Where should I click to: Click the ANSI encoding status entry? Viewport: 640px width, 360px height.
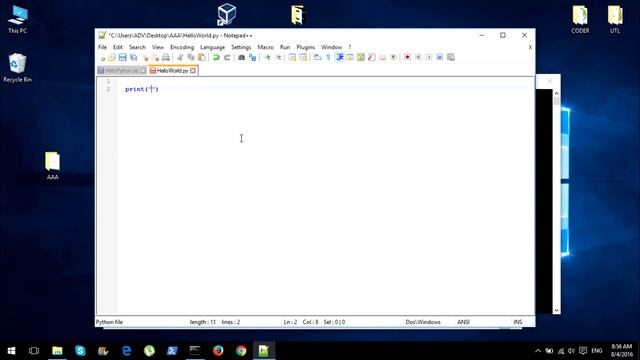click(463, 322)
